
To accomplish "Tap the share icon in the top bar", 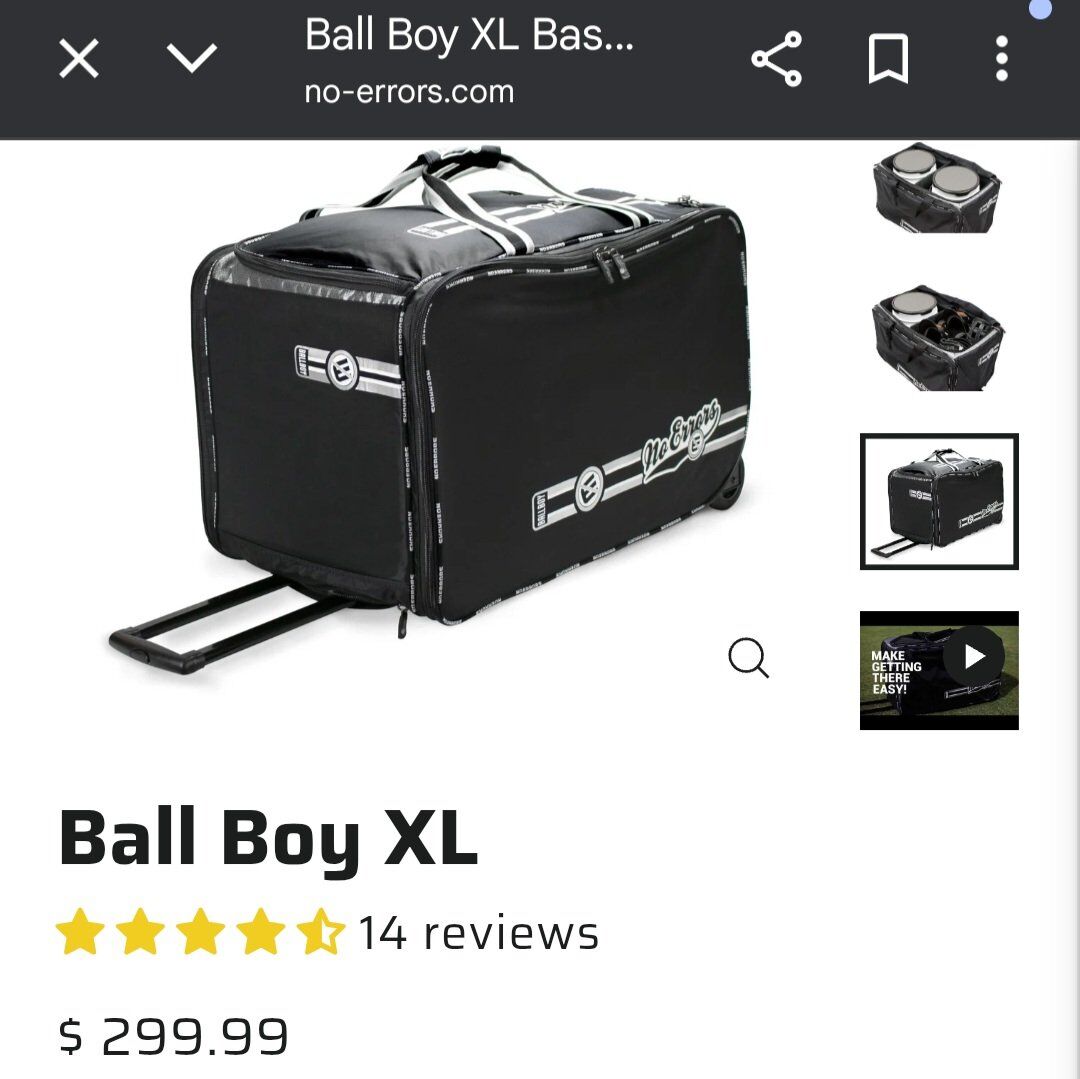I will [776, 59].
